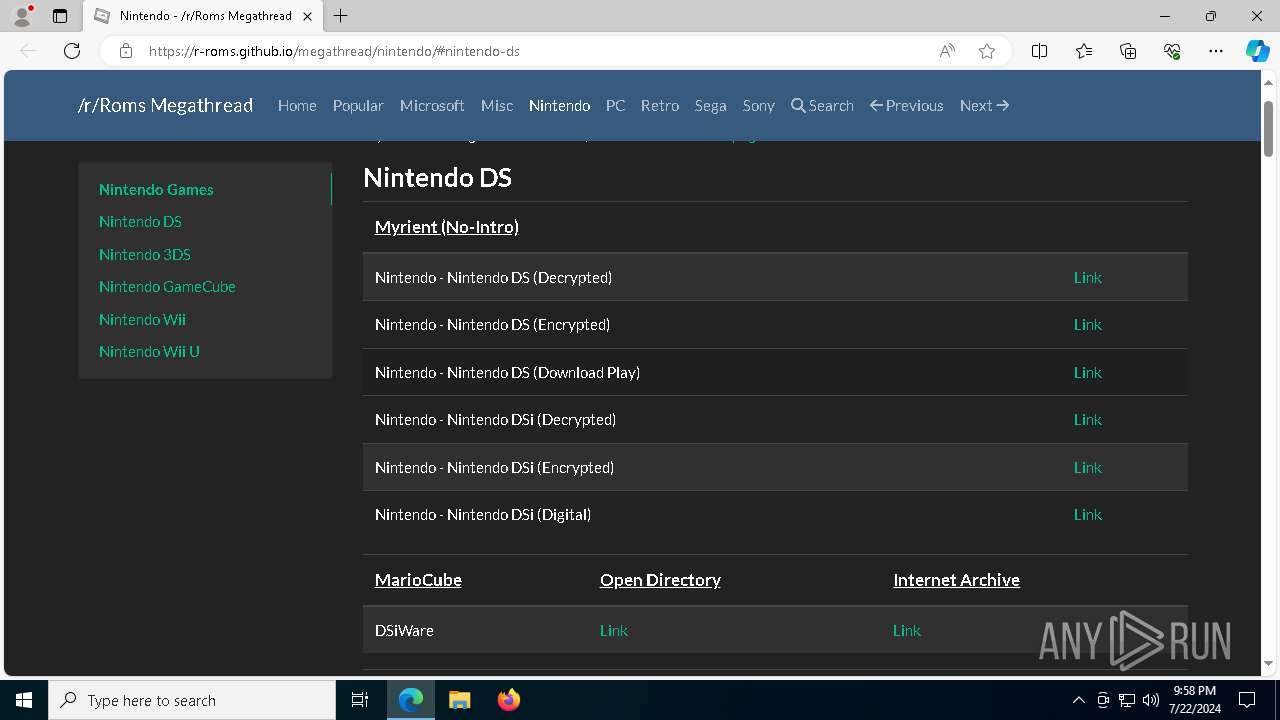Viewport: 1280px width, 720px height.
Task: Click the taskbar search box
Action: pos(192,700)
